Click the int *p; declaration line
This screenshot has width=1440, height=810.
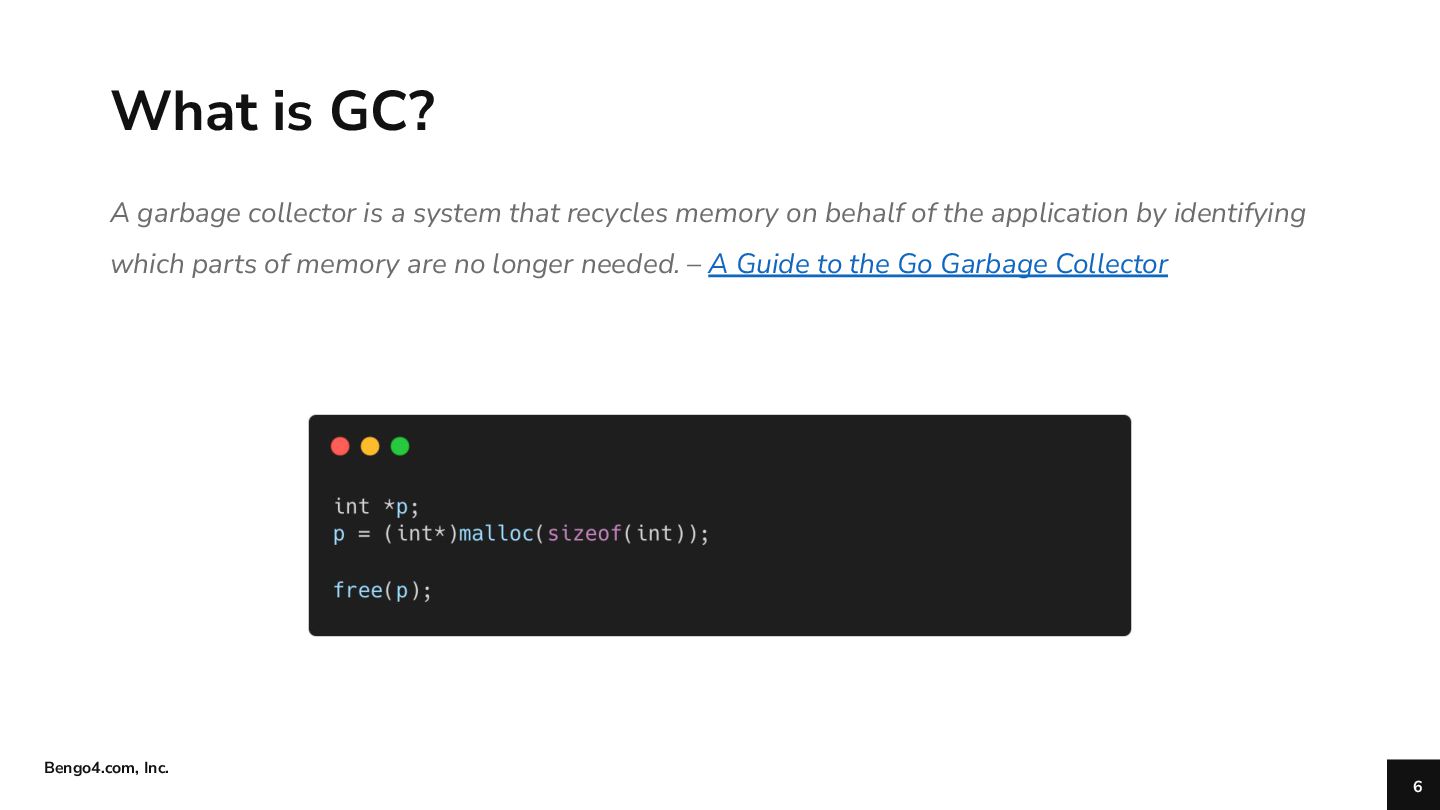(x=376, y=506)
